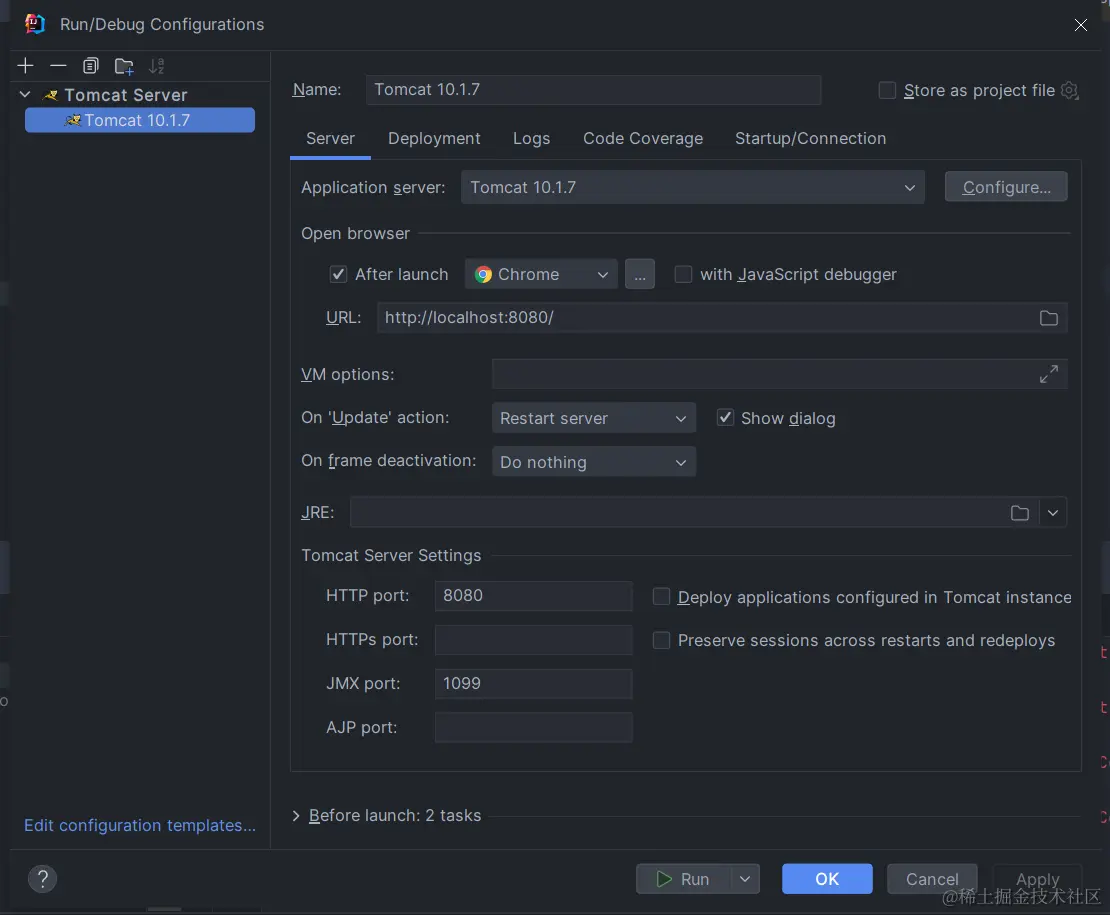The width and height of the screenshot is (1110, 915).
Task: Click the Apply button
Action: 1037,879
